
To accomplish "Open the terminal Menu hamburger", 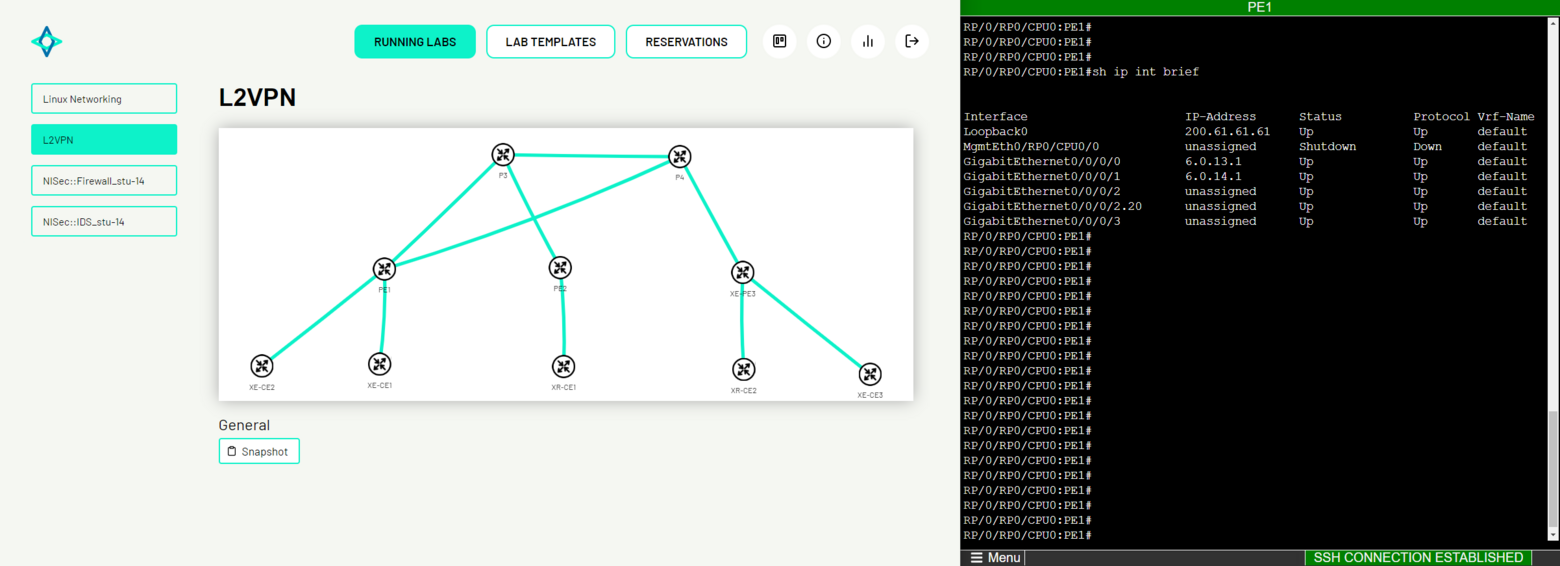I will [x=995, y=557].
